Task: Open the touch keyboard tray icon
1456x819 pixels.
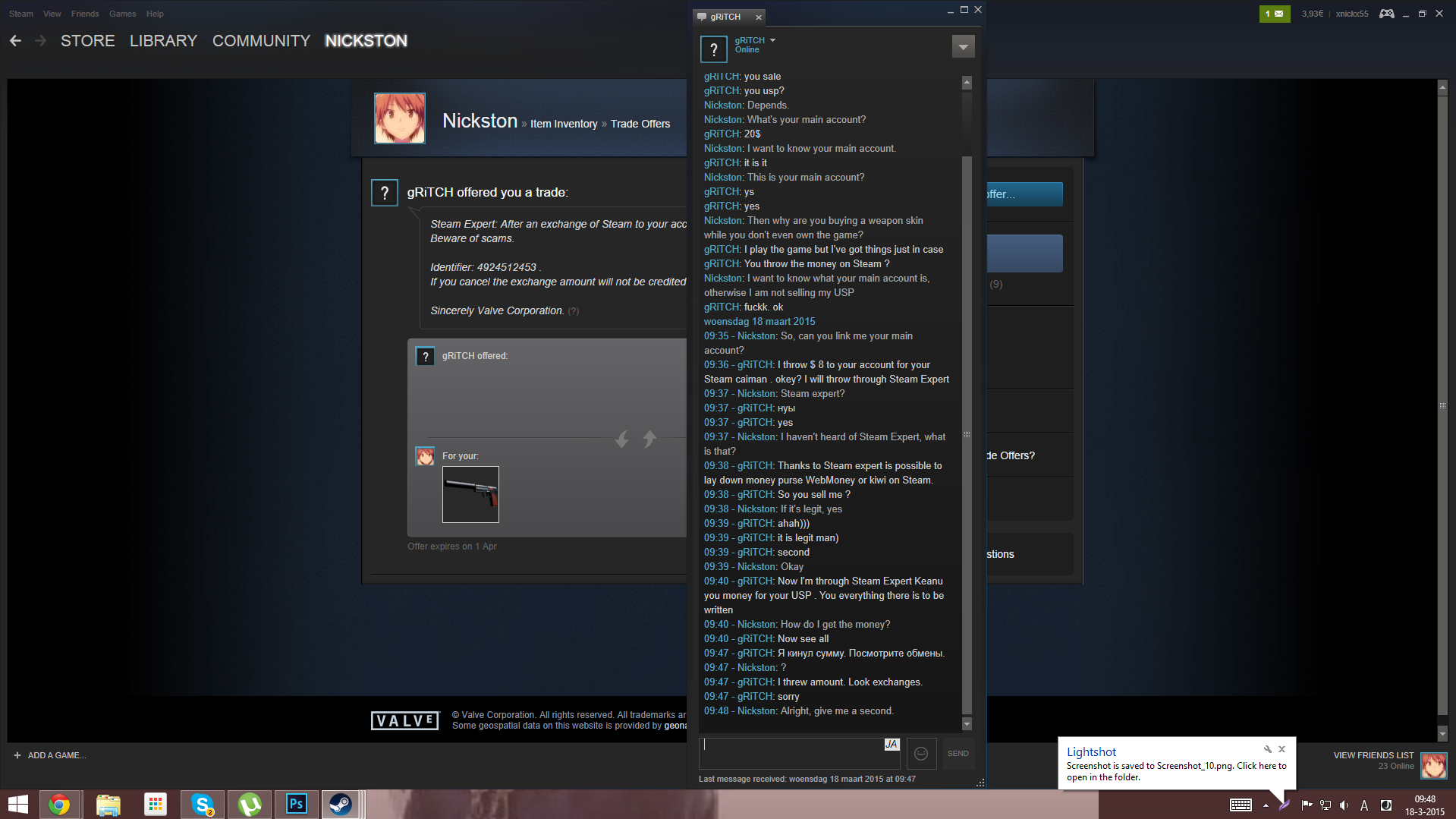Action: (1241, 805)
